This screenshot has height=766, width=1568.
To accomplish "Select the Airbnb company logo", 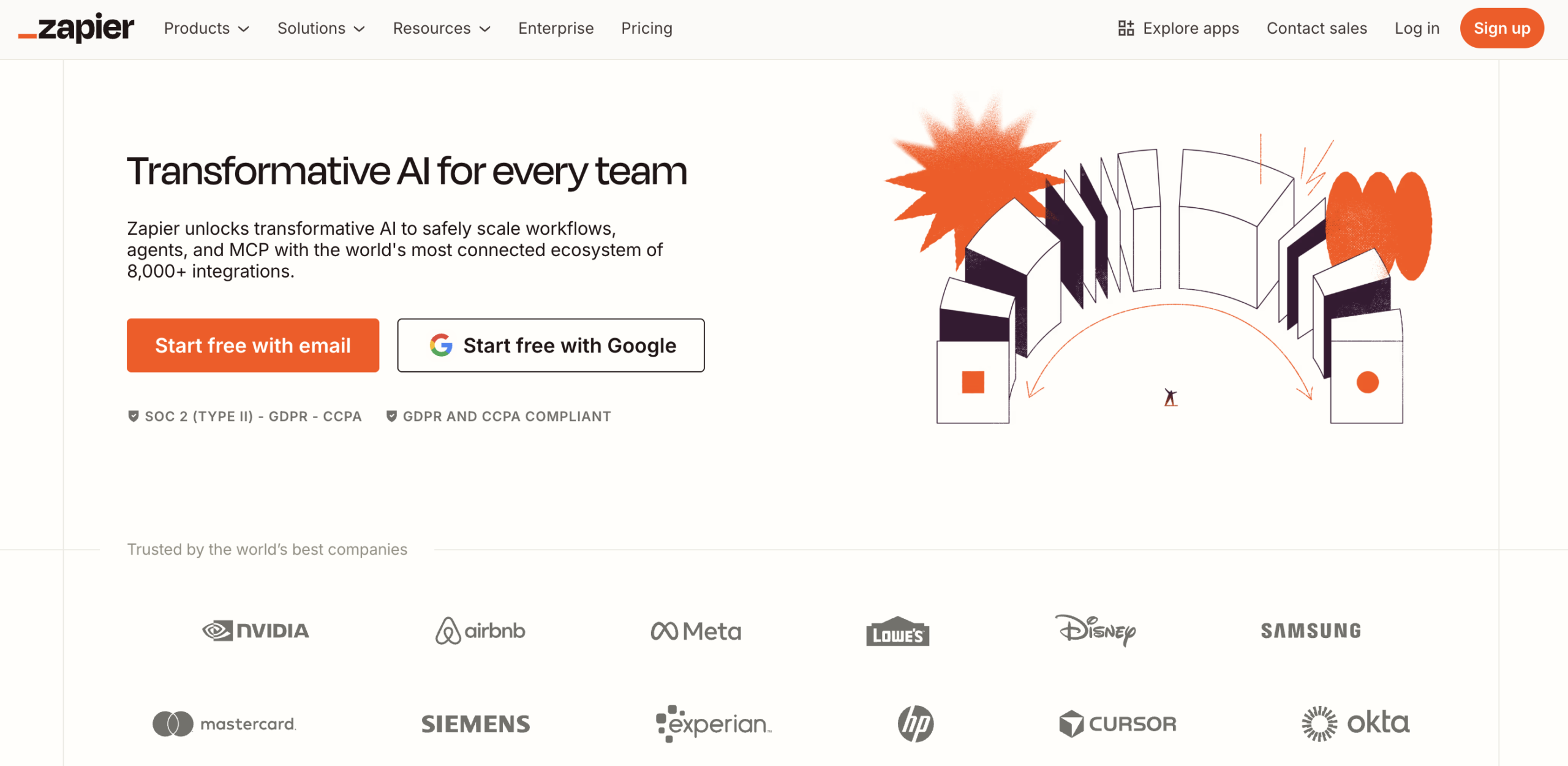I will tap(480, 631).
